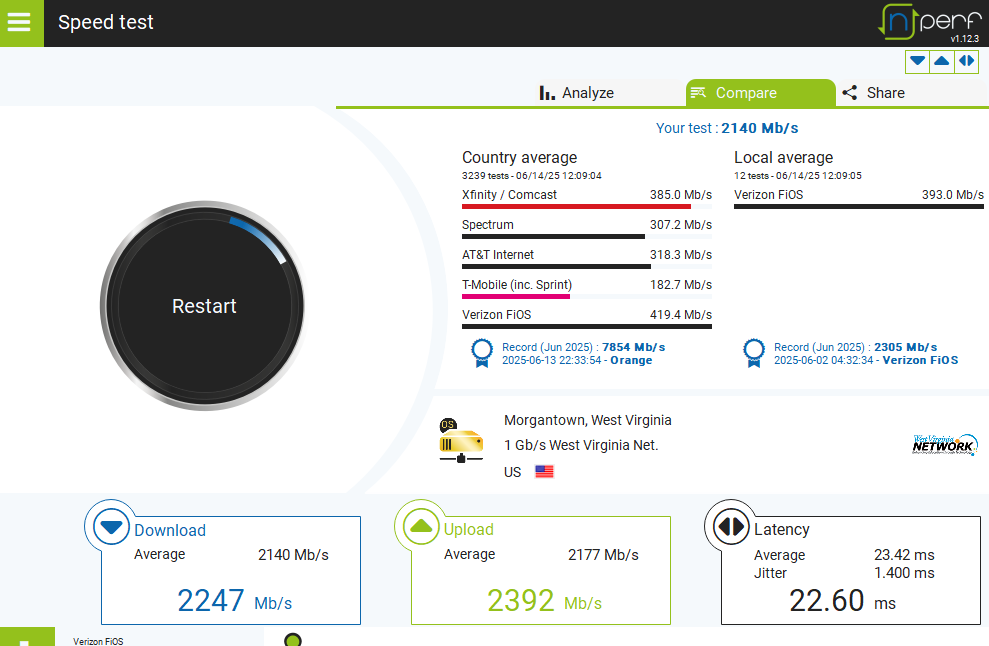Screen dimensions: 989x646
Task: Click the Spectrum row
Action: point(587,228)
